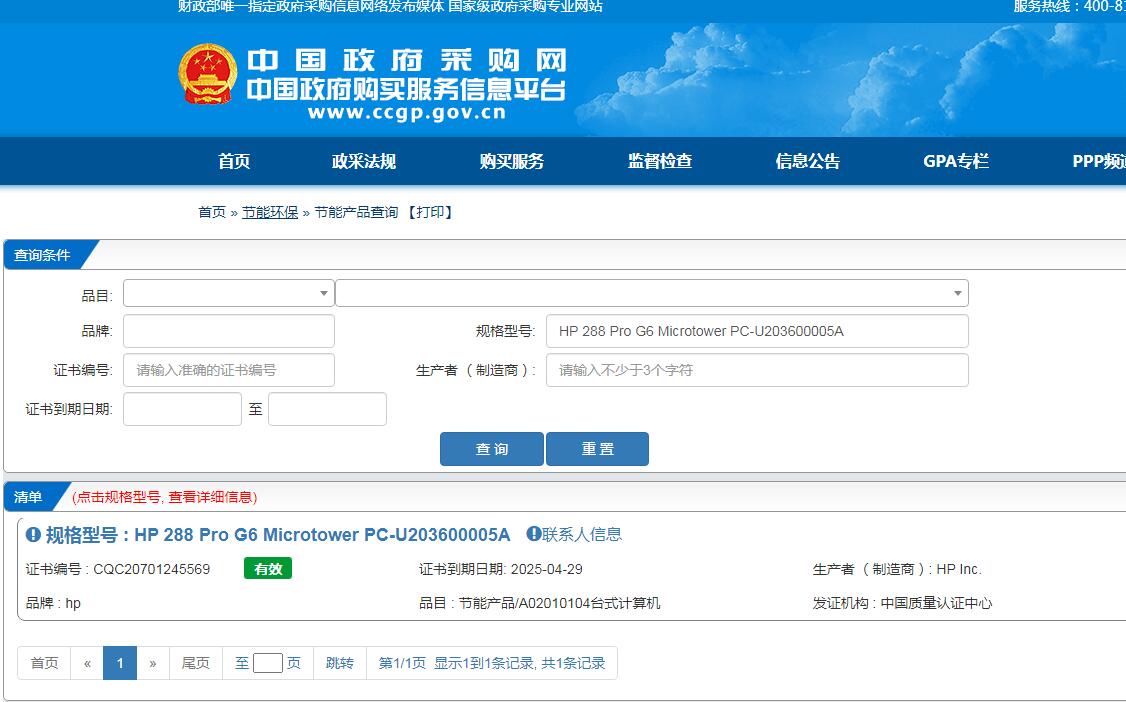Click the 生产者（制造商） manufacturer input field
Screen dimensions: 1126x702
(756, 370)
